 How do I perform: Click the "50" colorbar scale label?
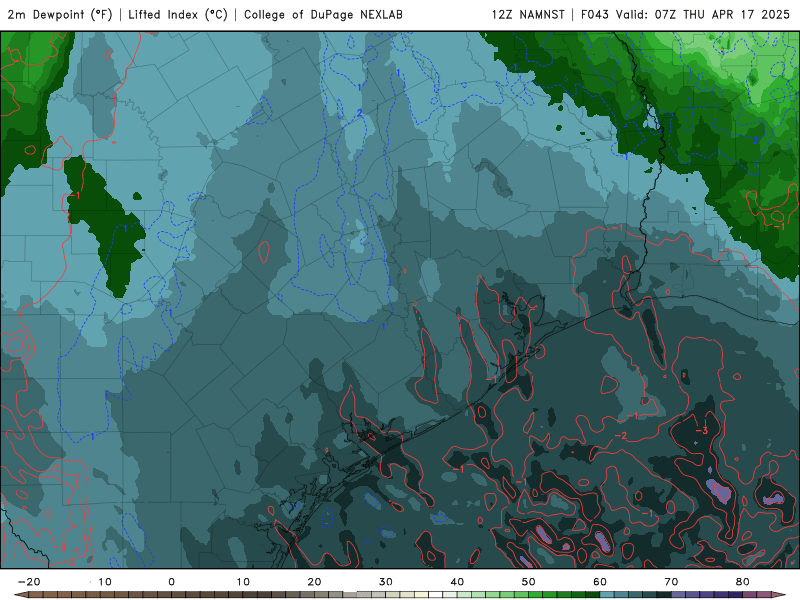coord(529,582)
